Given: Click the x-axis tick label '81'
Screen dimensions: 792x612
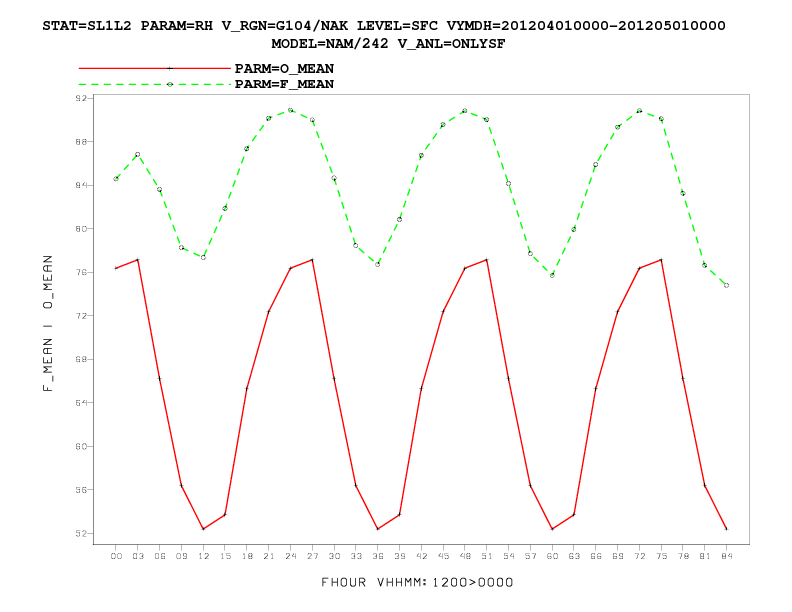Looking at the screenshot, I should coord(705,556).
